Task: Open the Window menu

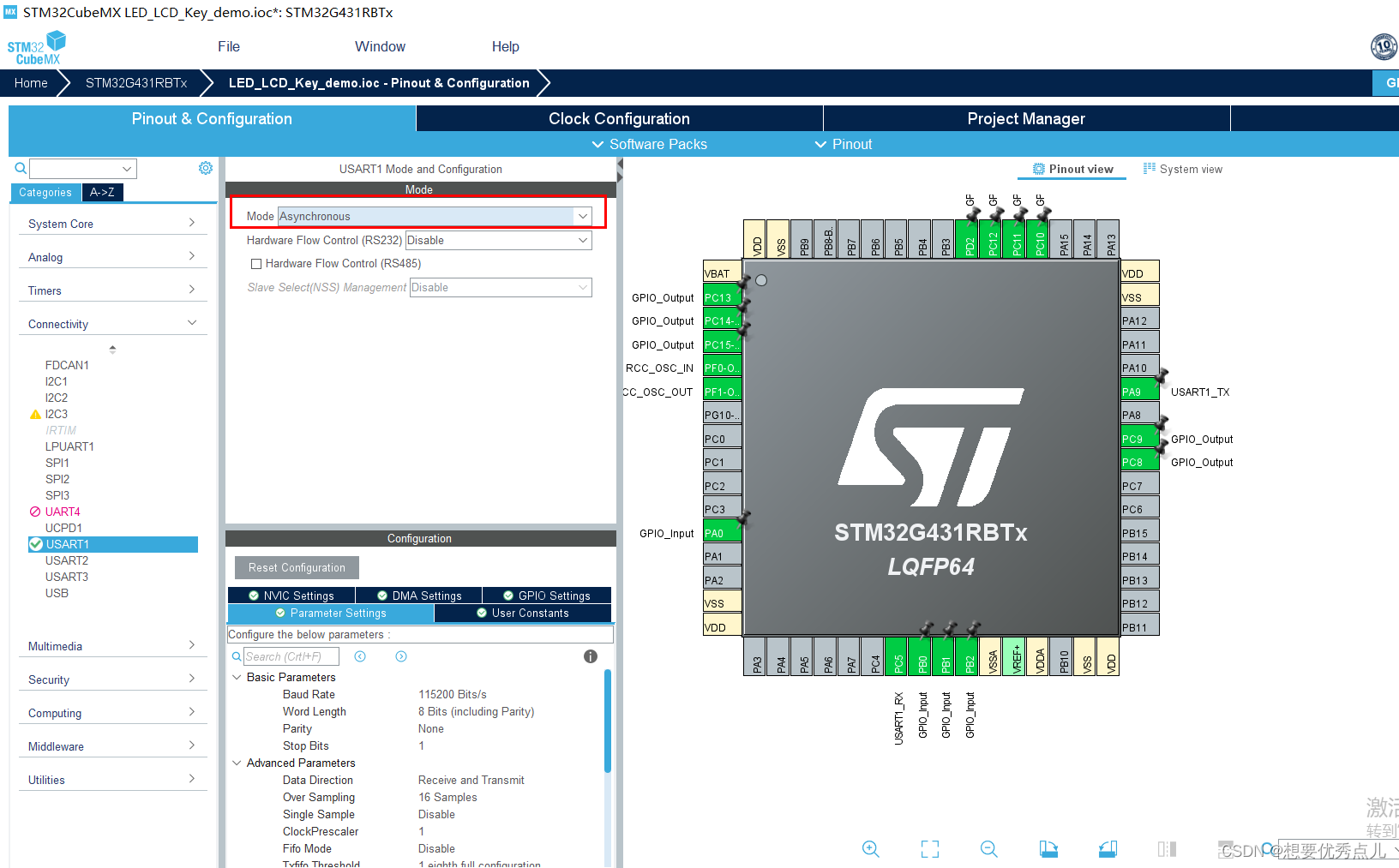Action: (380, 46)
